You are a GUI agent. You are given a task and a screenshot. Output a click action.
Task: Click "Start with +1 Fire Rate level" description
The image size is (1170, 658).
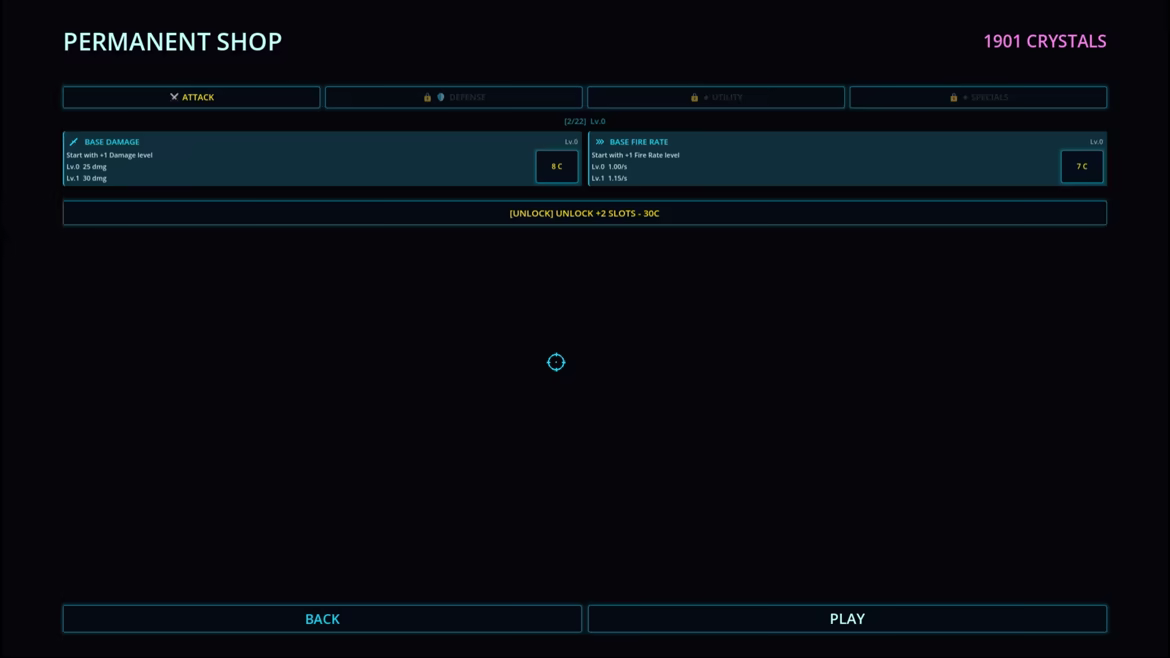pyautogui.click(x=636, y=155)
